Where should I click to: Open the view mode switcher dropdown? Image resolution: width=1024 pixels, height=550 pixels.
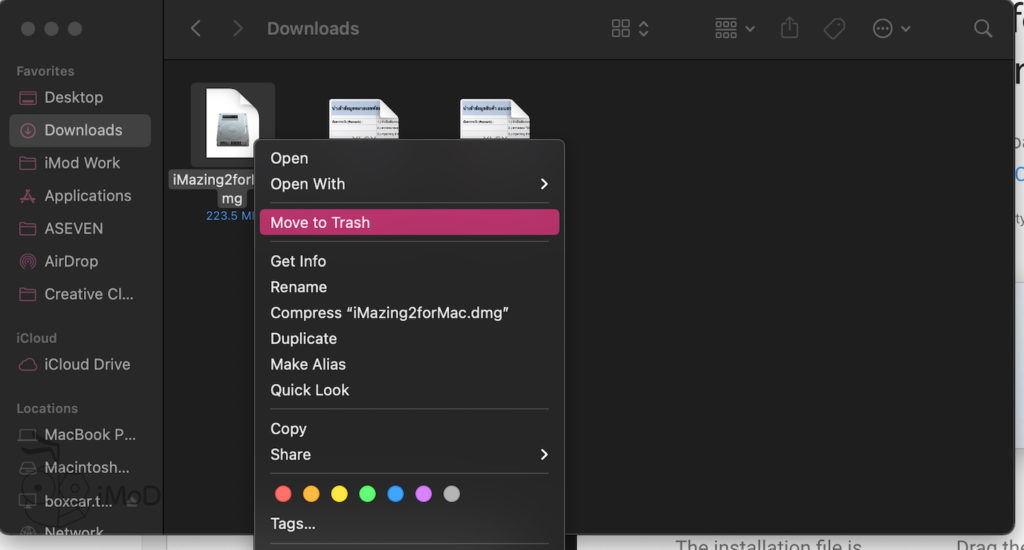[x=631, y=29]
